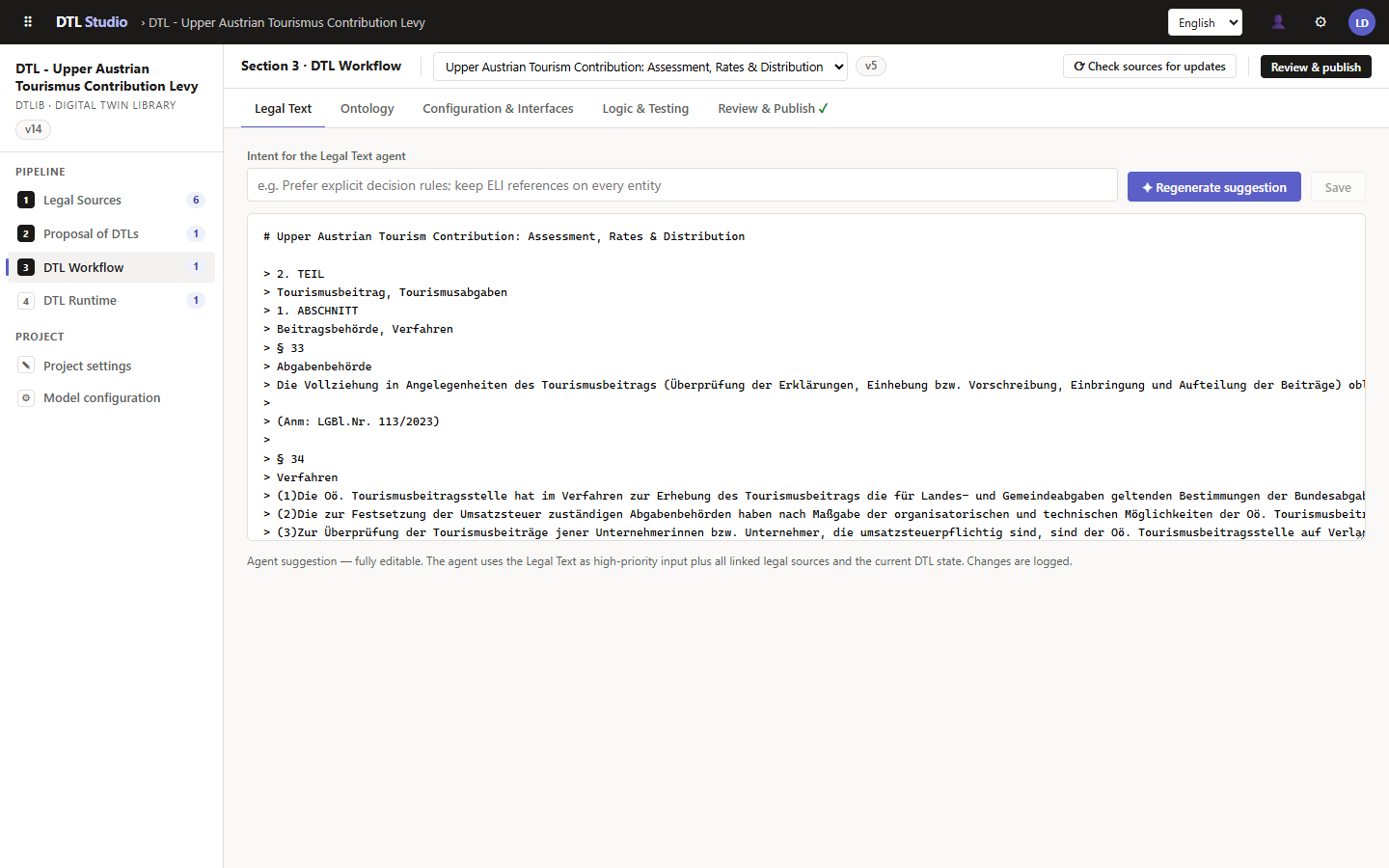Click the 'Abgabenbehörde' line in the editor
Viewport: 1389px width, 868px height.
[x=324, y=366]
